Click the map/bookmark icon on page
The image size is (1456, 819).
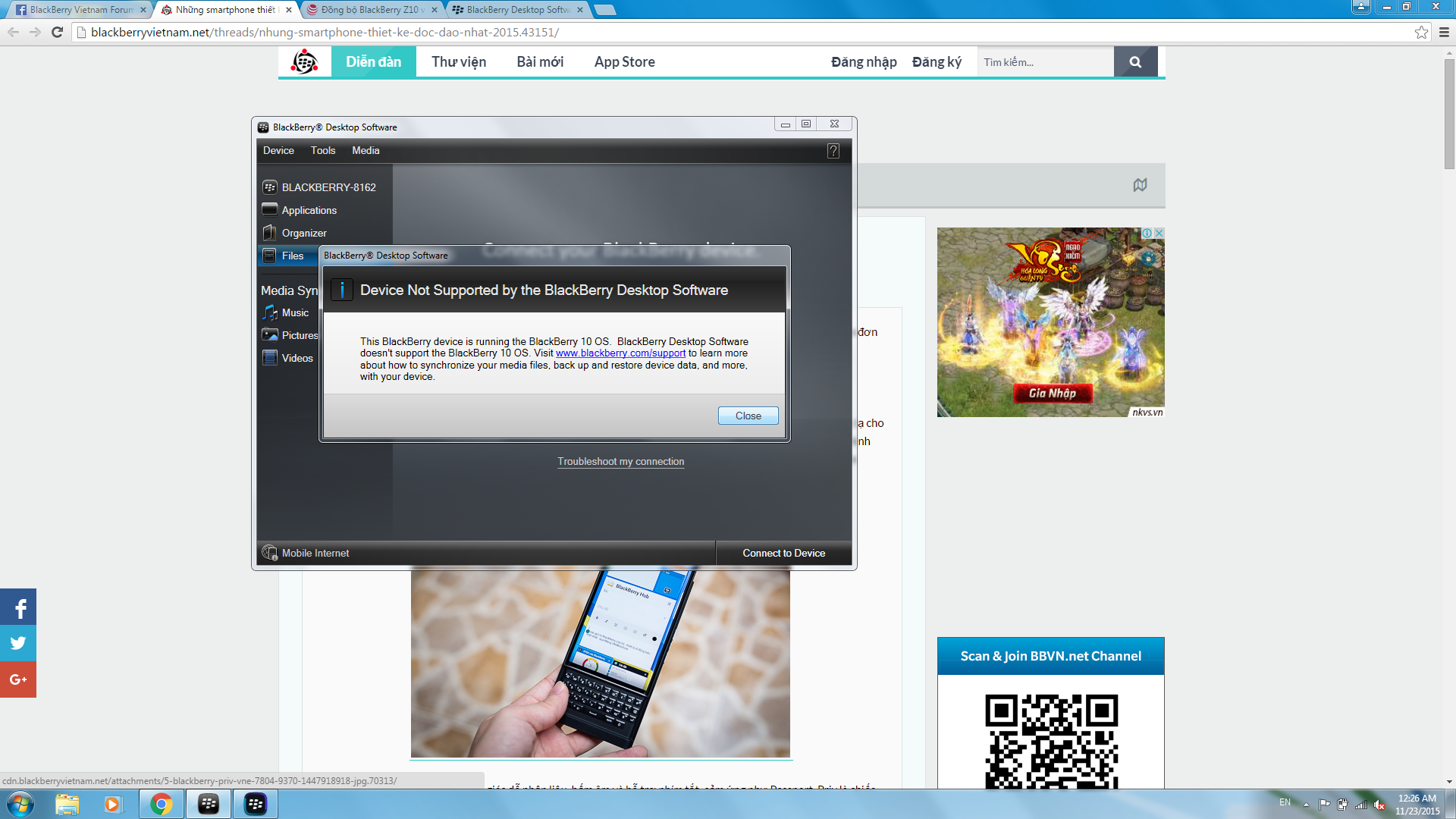pos(1140,185)
